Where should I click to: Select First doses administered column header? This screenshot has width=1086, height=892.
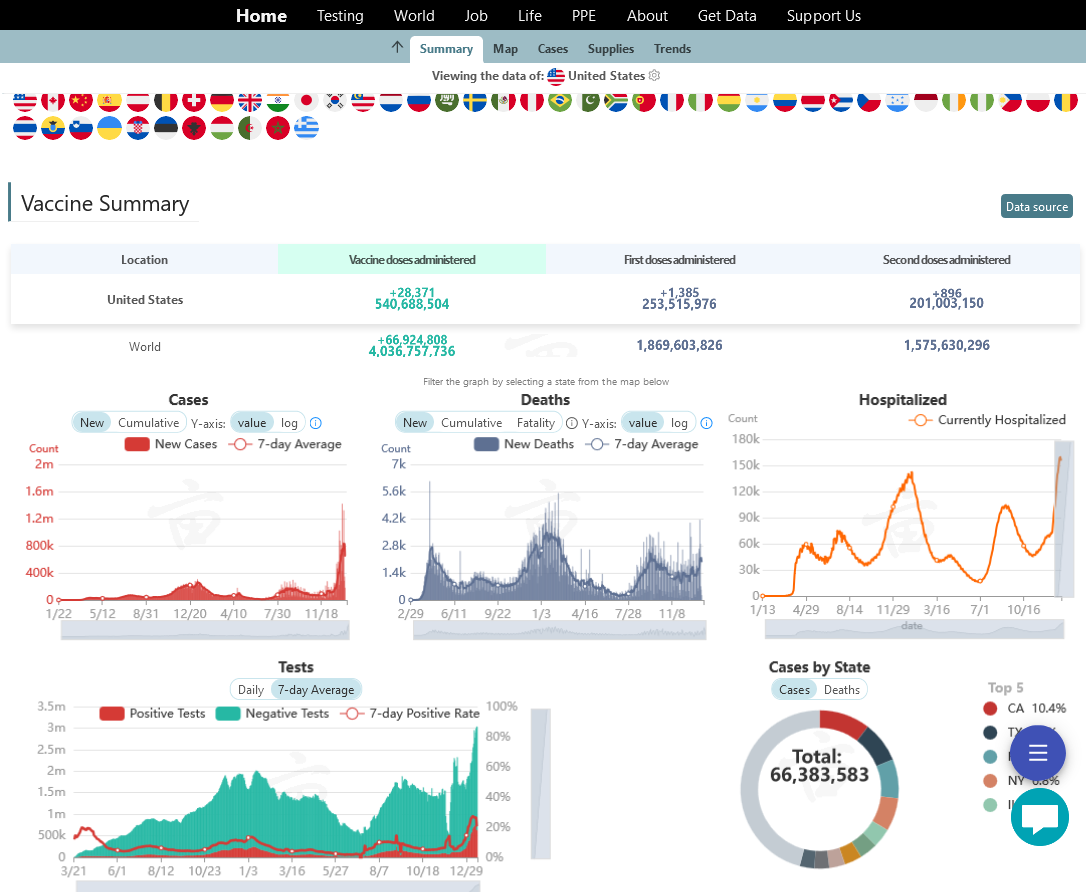point(679,260)
